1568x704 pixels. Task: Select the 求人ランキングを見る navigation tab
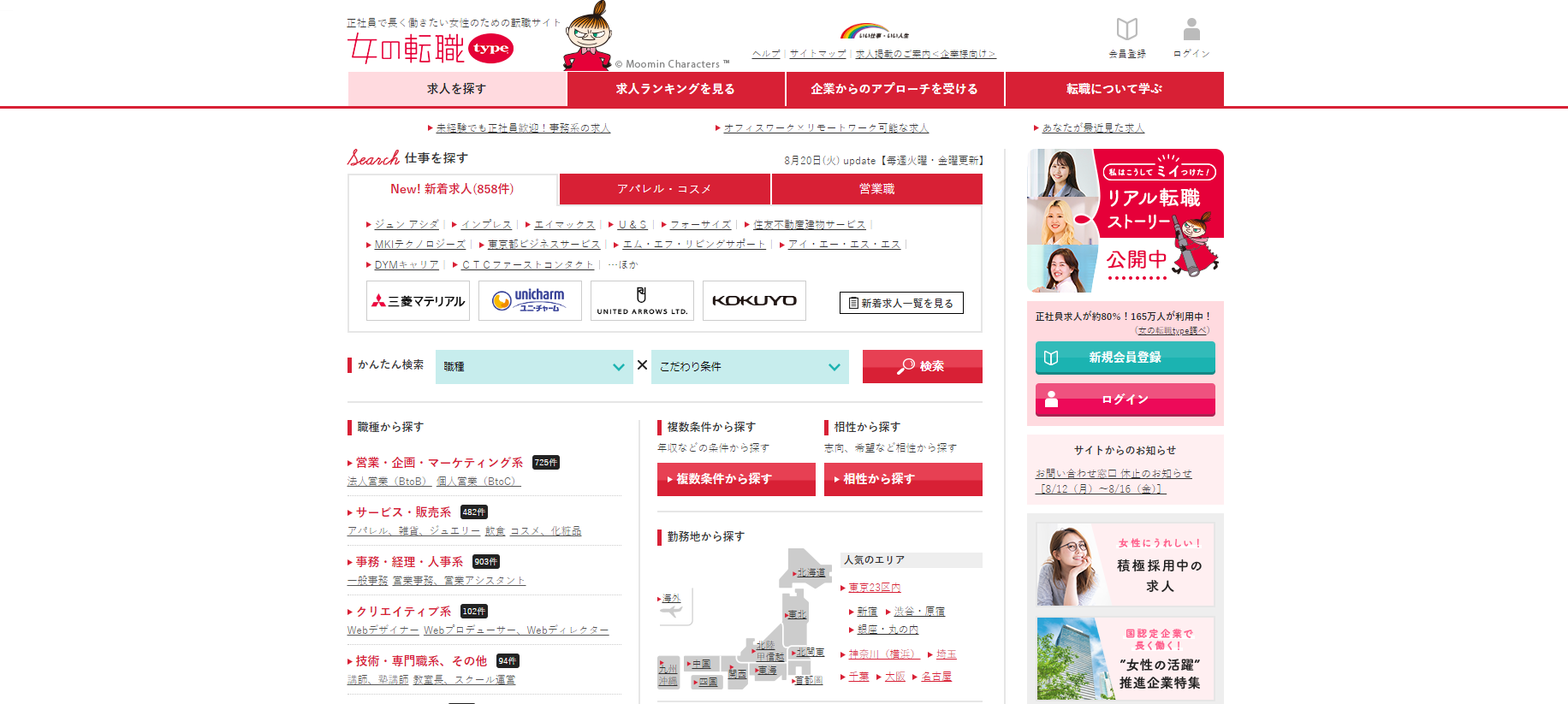coord(676,89)
